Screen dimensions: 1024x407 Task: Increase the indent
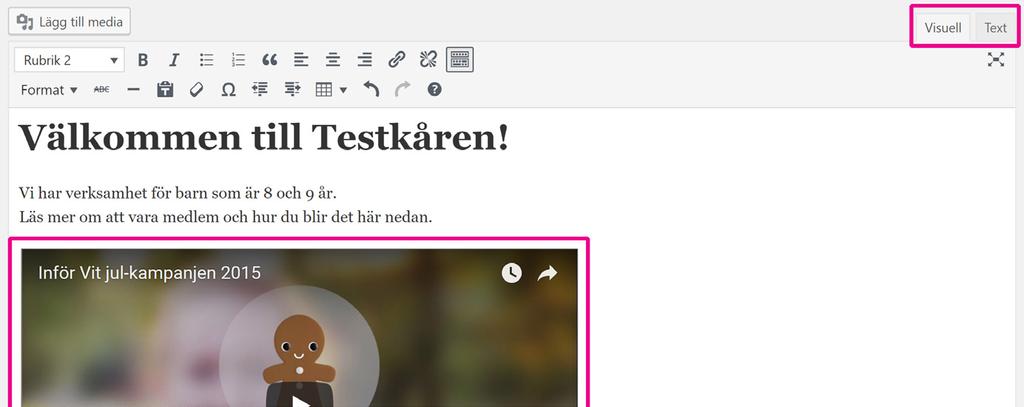tap(292, 90)
